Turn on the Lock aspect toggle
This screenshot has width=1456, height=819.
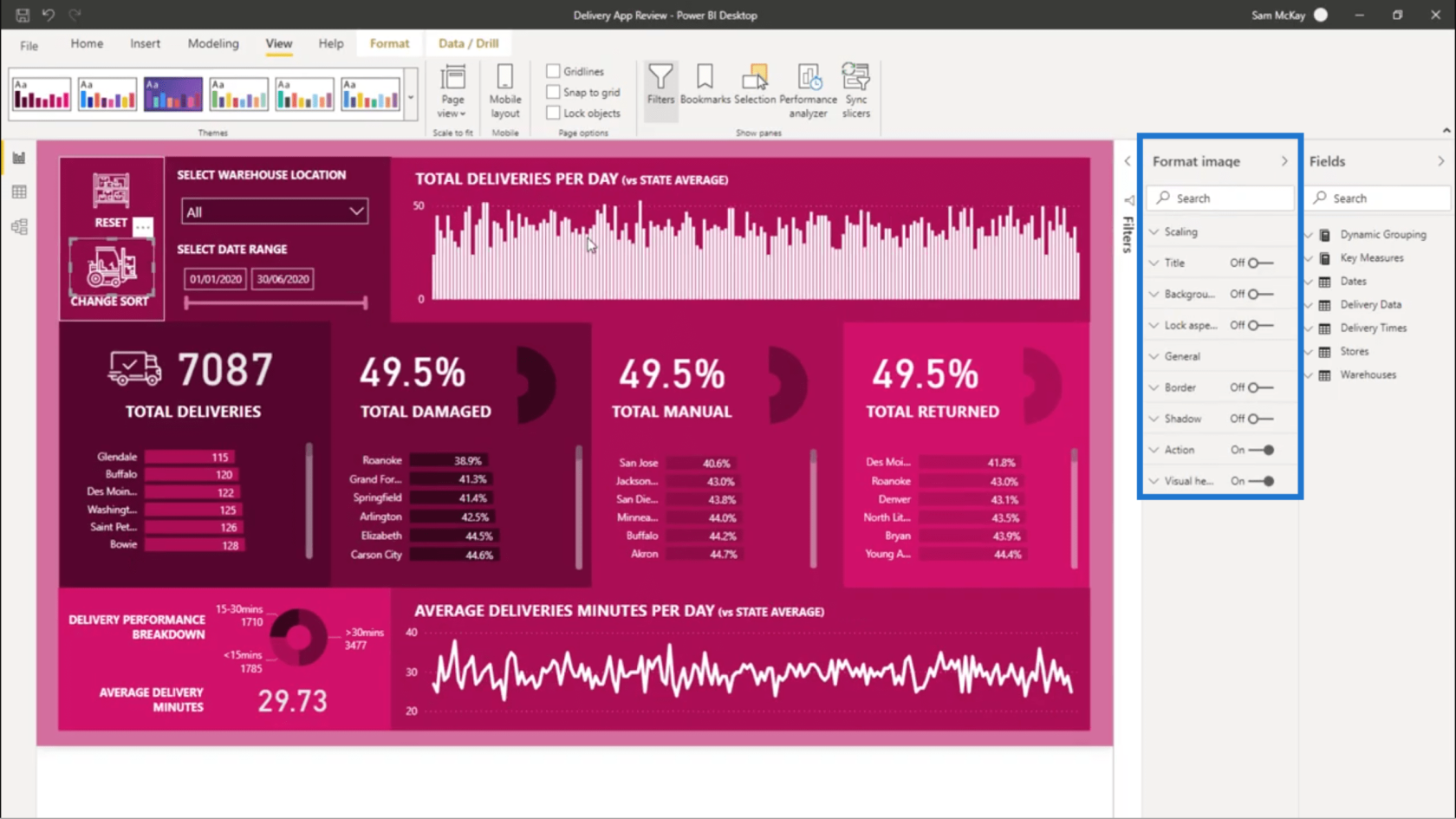(1260, 325)
